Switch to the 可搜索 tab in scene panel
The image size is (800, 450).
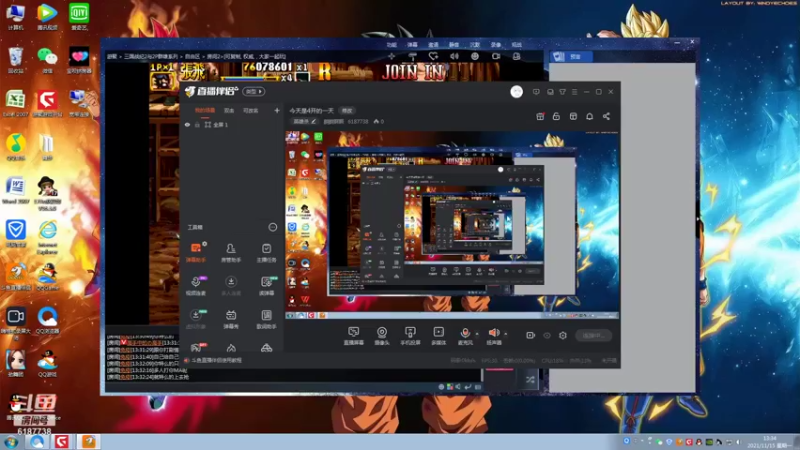point(250,111)
